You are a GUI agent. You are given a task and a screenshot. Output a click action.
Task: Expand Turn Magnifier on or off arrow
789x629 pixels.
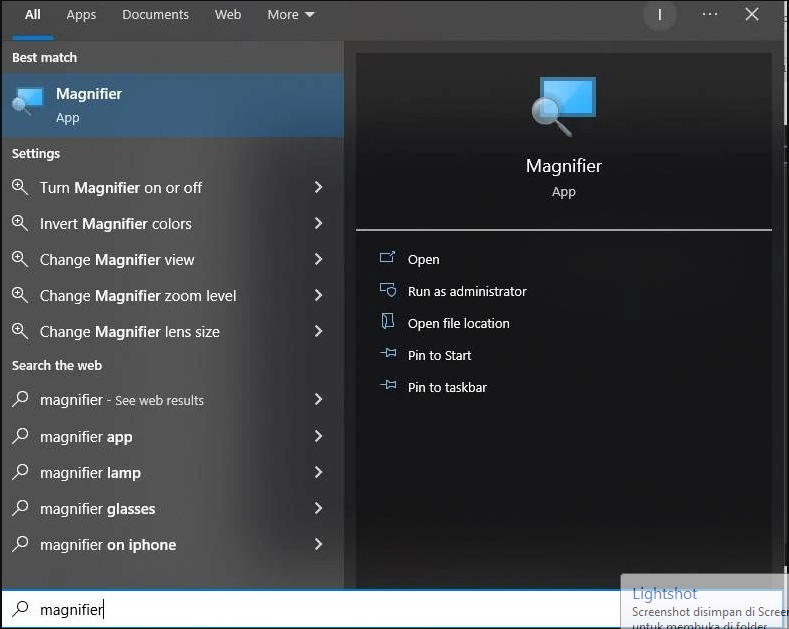coord(318,187)
